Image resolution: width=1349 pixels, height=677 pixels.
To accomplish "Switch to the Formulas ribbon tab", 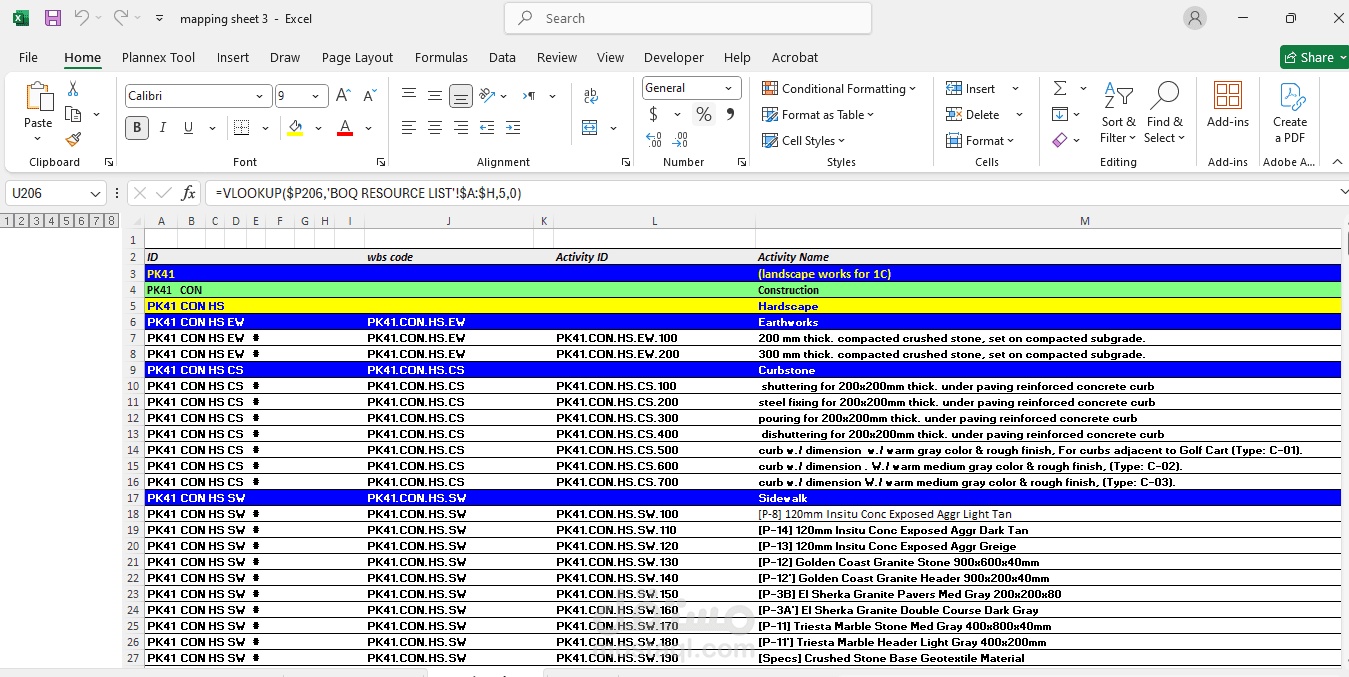I will [x=441, y=57].
